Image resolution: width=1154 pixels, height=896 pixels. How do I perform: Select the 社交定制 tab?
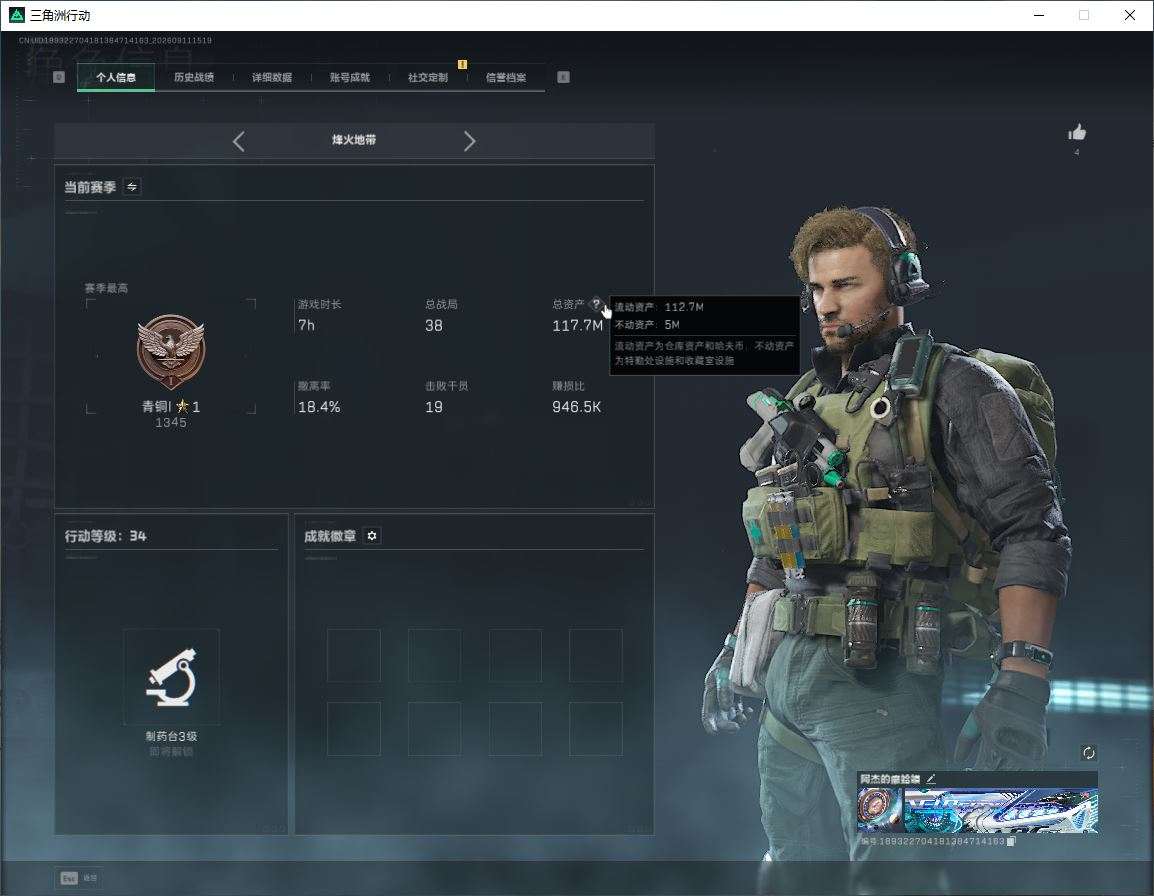click(428, 77)
